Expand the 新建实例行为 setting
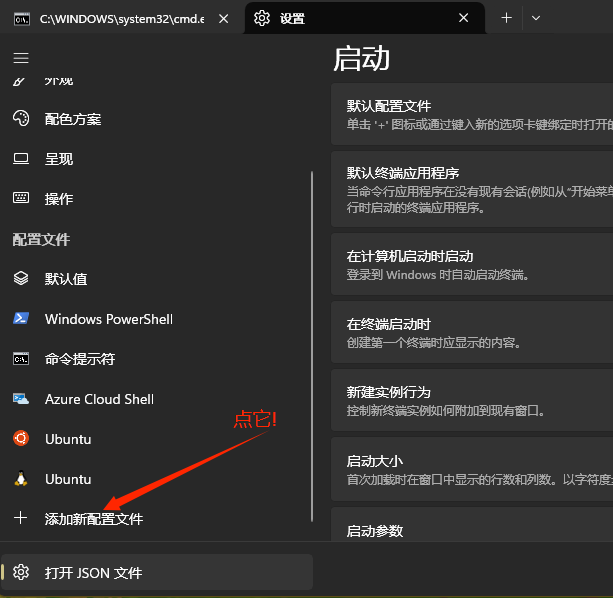The image size is (613, 598). (472, 400)
